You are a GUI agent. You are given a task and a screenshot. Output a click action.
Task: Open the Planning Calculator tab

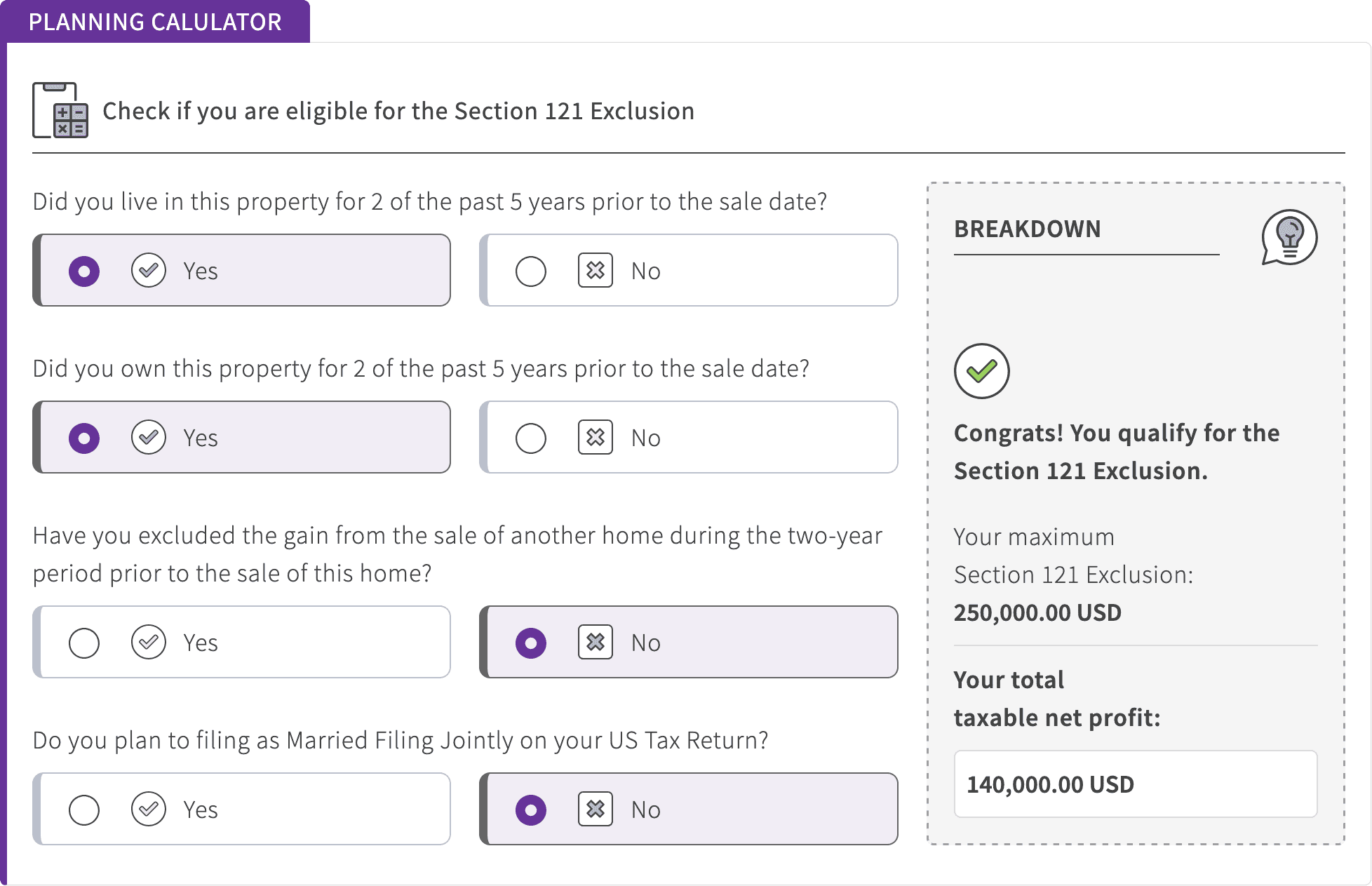coord(155,22)
